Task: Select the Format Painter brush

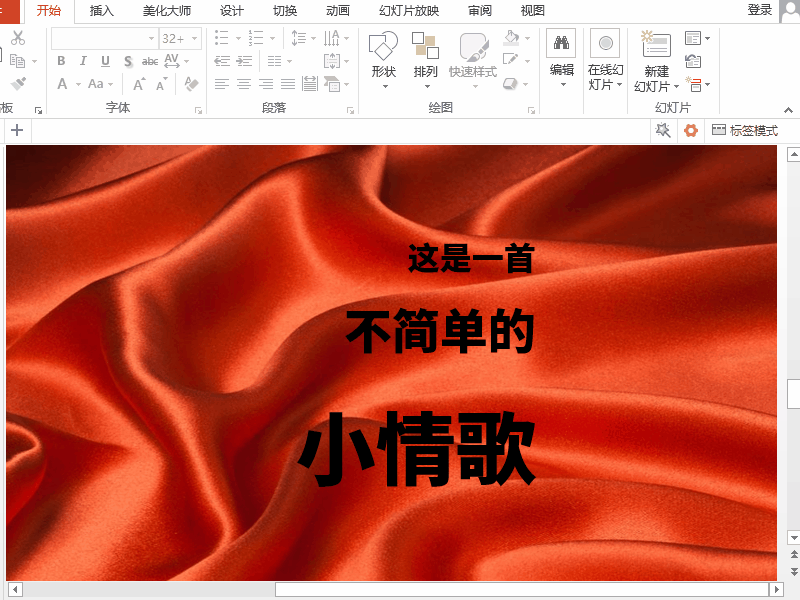Action: [x=18, y=84]
